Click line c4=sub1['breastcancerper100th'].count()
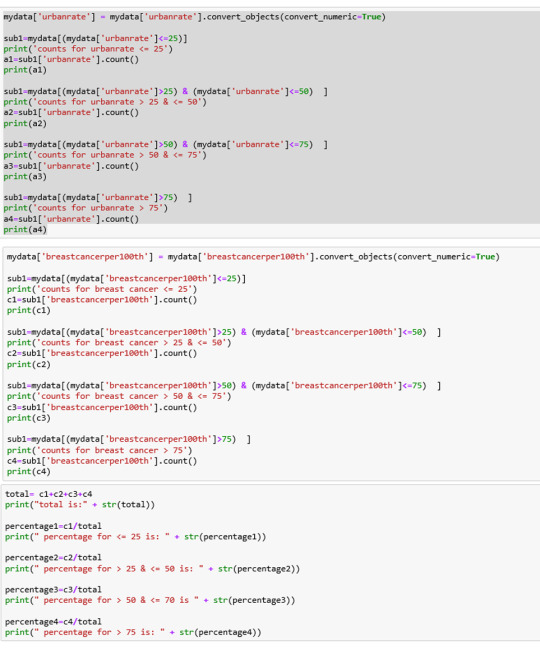The width and height of the screenshot is (540, 650). pyautogui.click(x=102, y=461)
